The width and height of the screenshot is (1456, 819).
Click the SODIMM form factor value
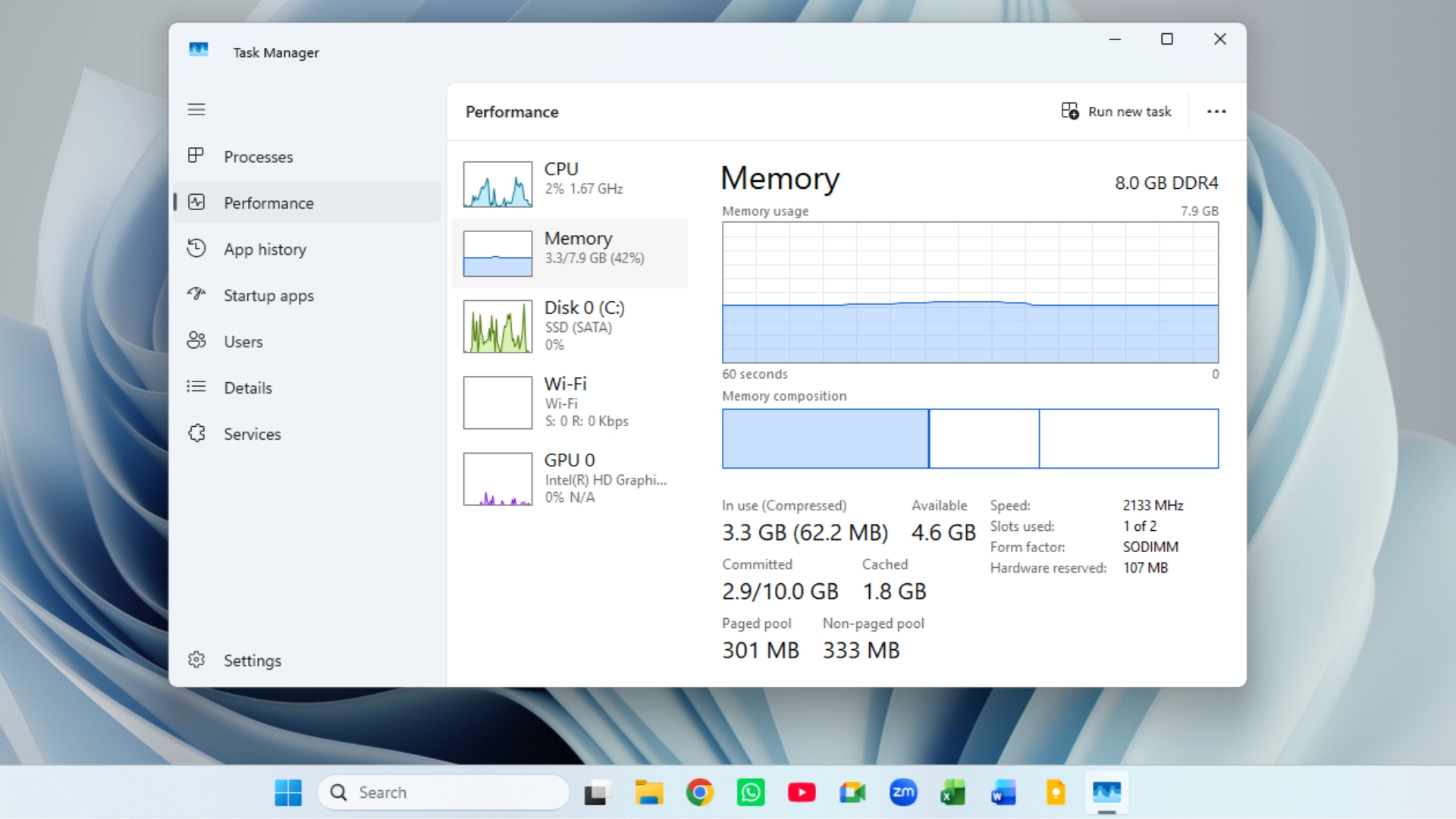pos(1150,547)
